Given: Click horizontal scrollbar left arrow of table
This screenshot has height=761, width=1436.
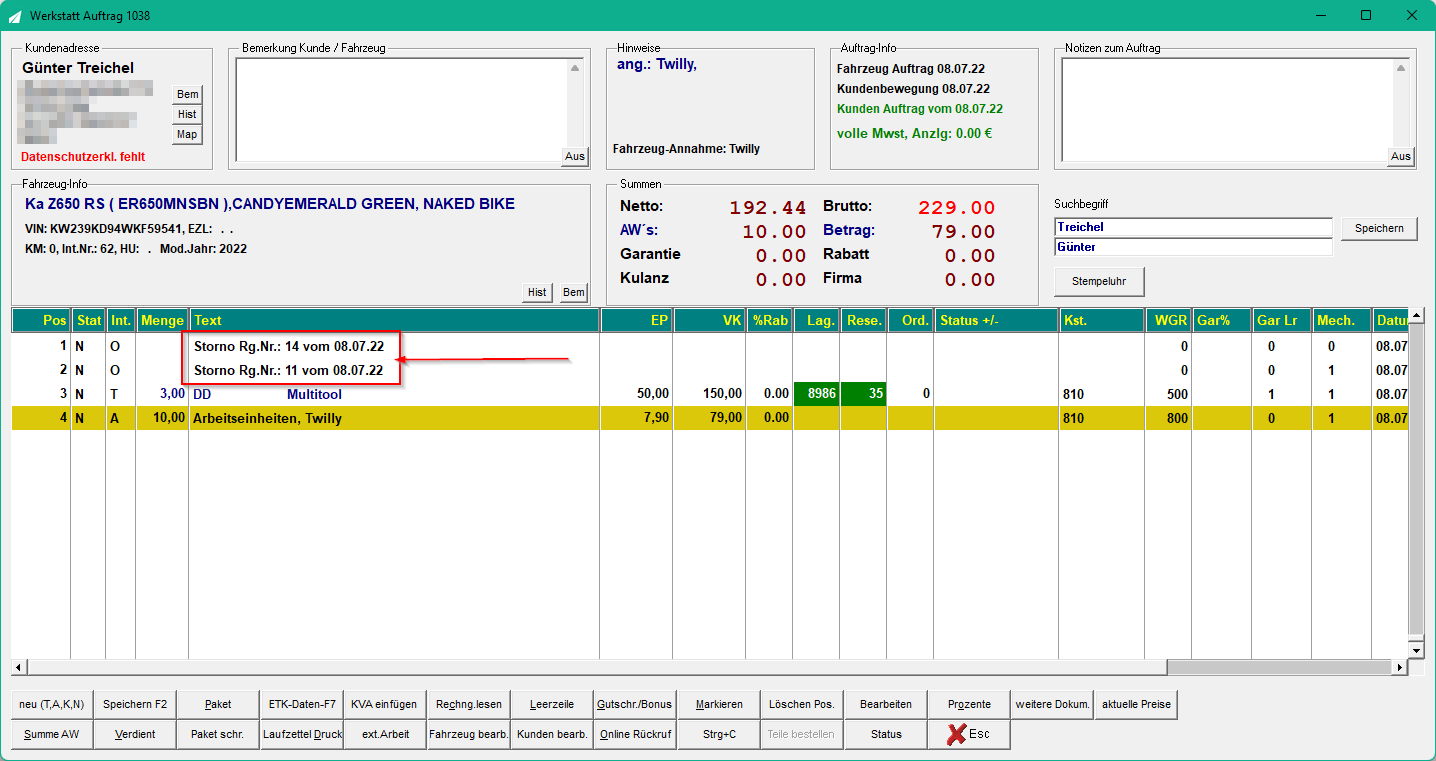Looking at the screenshot, I should point(18,667).
